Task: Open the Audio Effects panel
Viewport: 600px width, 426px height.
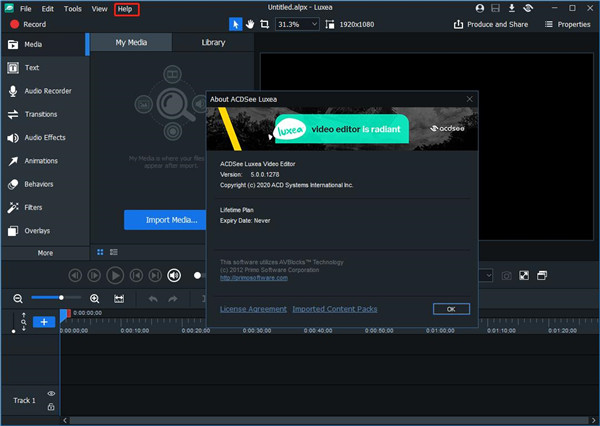Action: point(44,137)
